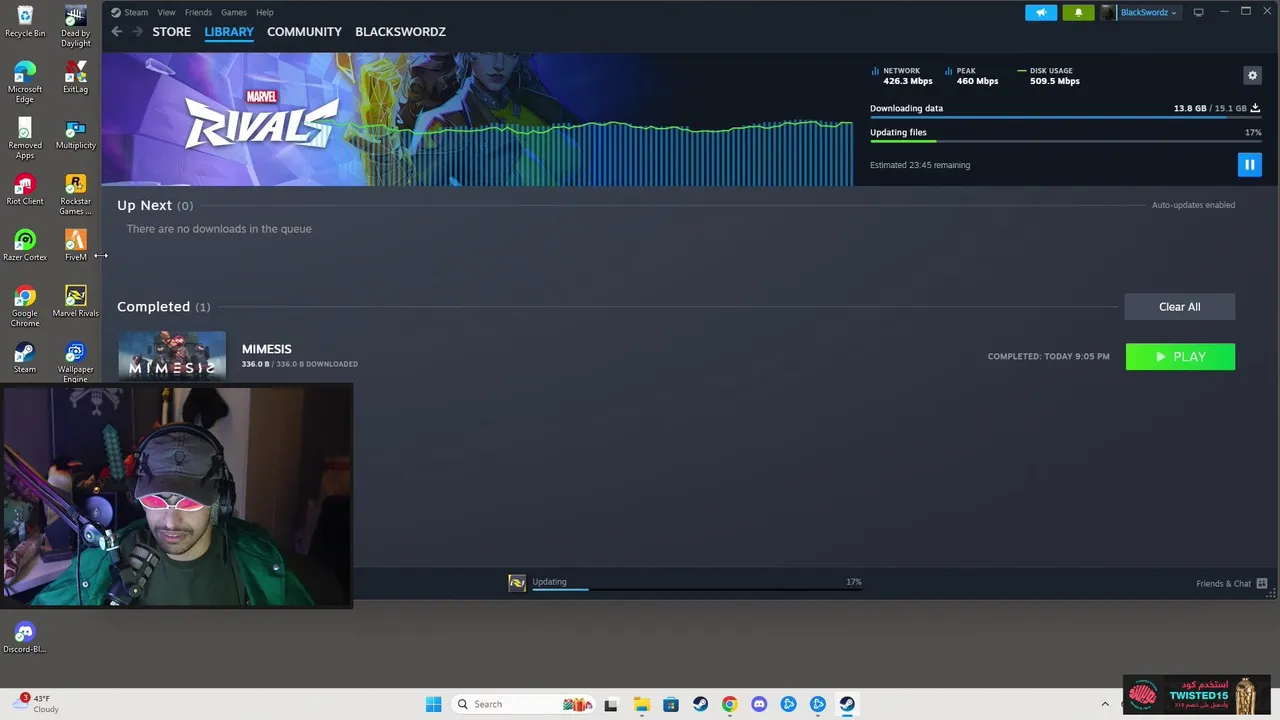Select the FiveM desktop icon

[x=75, y=246]
